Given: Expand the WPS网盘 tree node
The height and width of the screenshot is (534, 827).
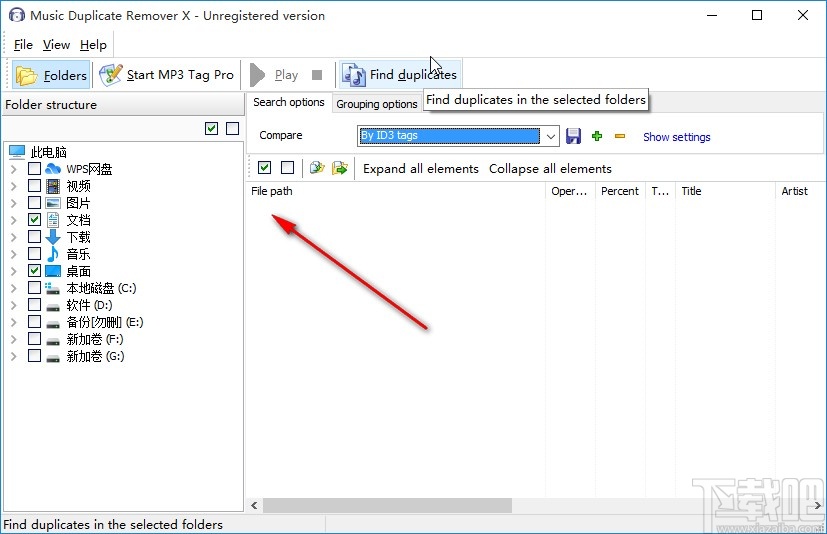Looking at the screenshot, I should pyautogui.click(x=14, y=169).
